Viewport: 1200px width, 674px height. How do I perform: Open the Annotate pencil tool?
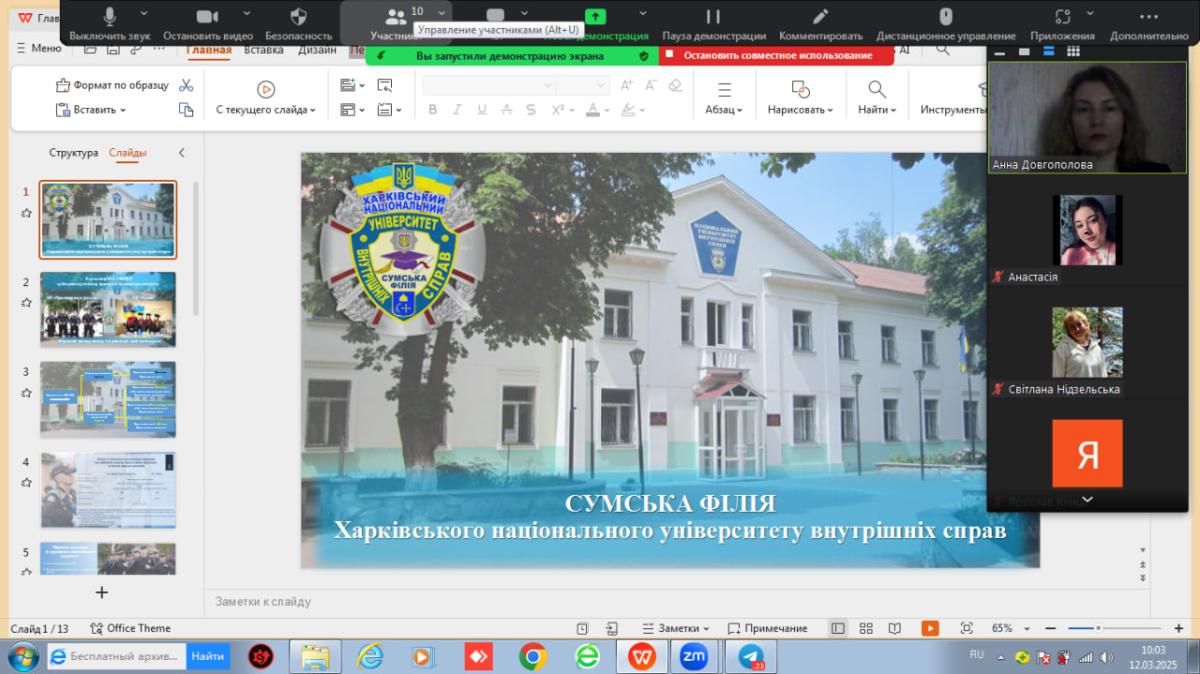click(x=820, y=17)
